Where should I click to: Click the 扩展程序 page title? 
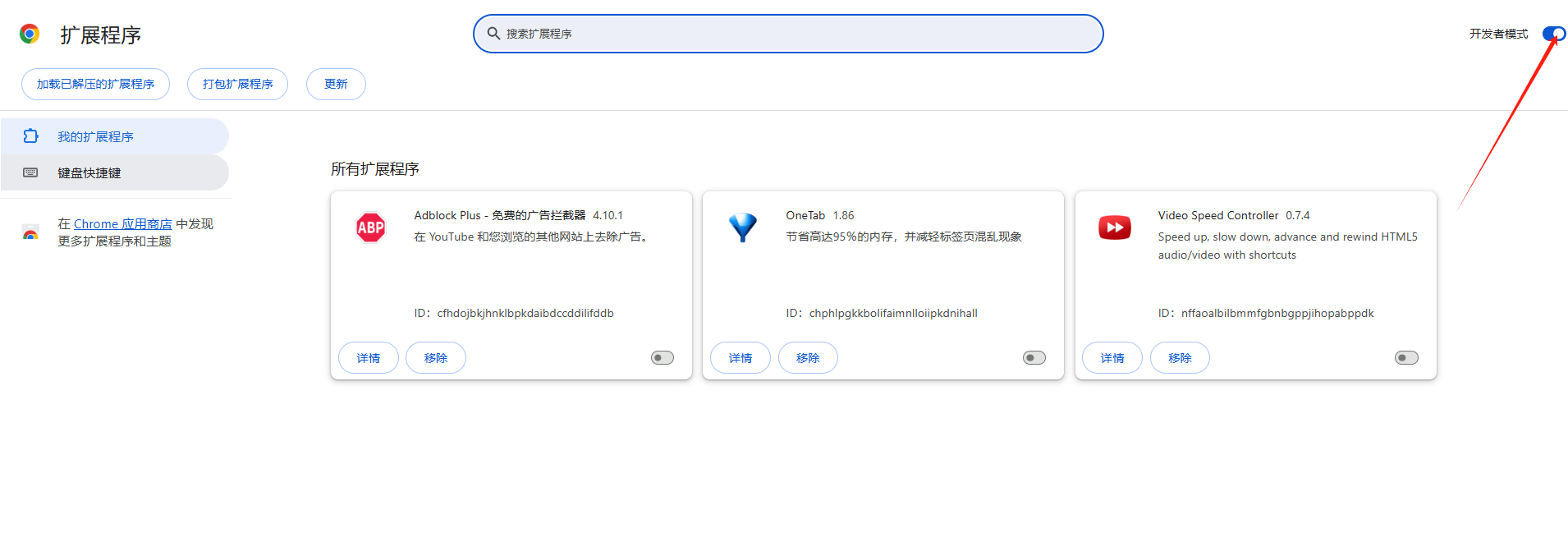tap(100, 34)
